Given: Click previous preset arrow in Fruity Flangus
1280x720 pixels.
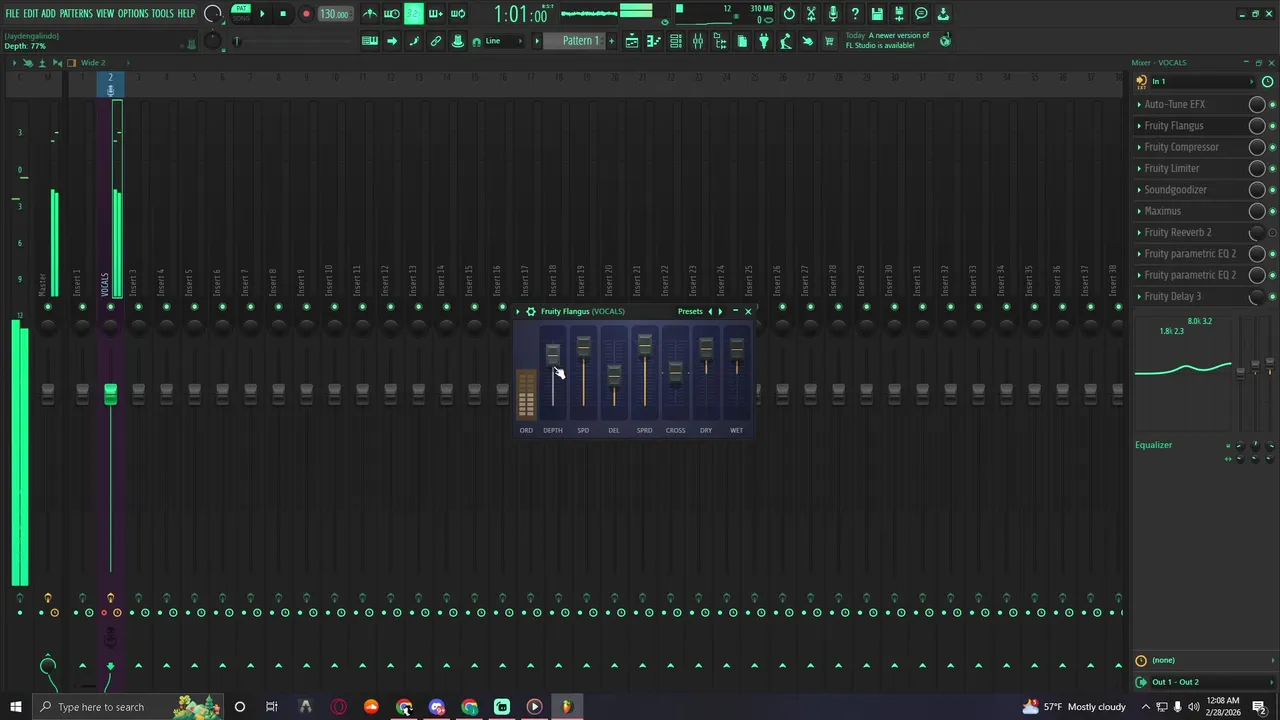Looking at the screenshot, I should click(x=710, y=311).
